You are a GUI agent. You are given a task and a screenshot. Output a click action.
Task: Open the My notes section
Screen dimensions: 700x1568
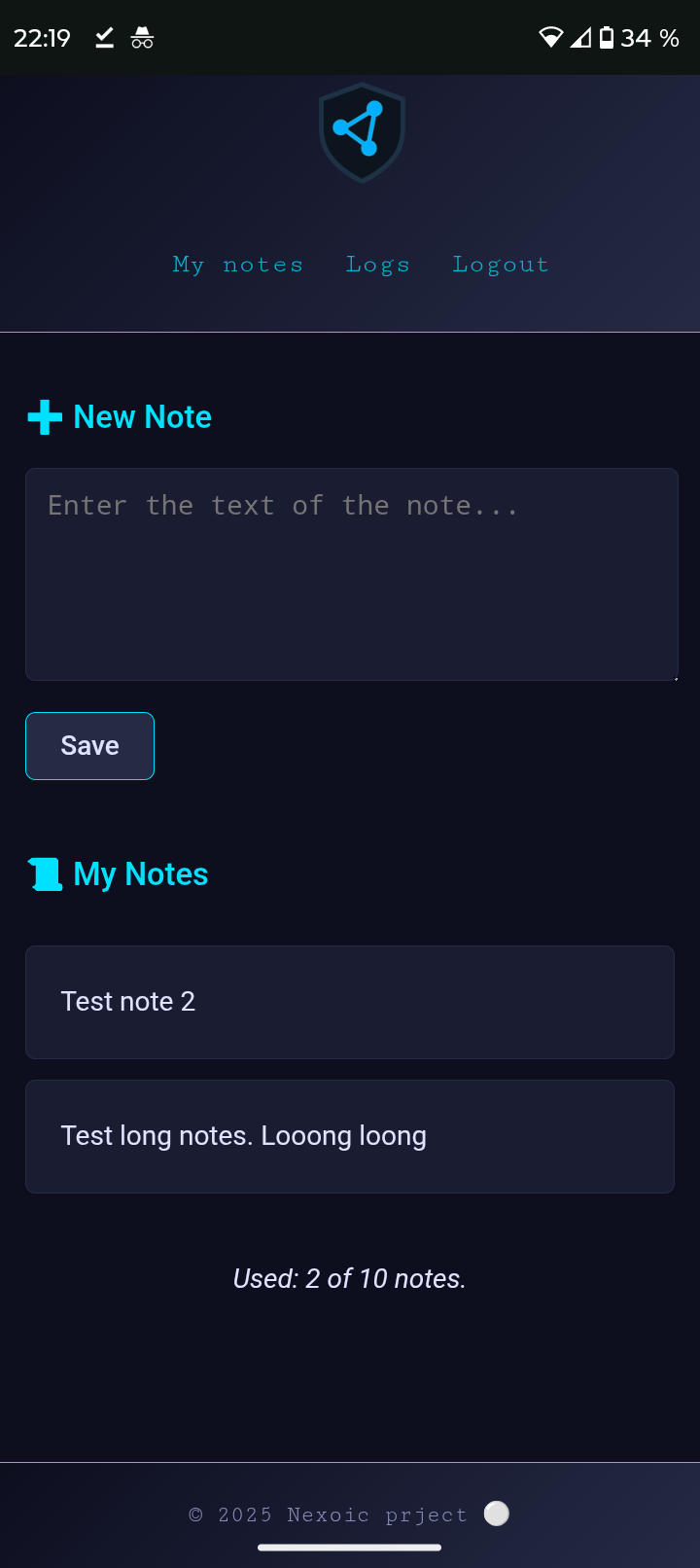click(x=238, y=264)
